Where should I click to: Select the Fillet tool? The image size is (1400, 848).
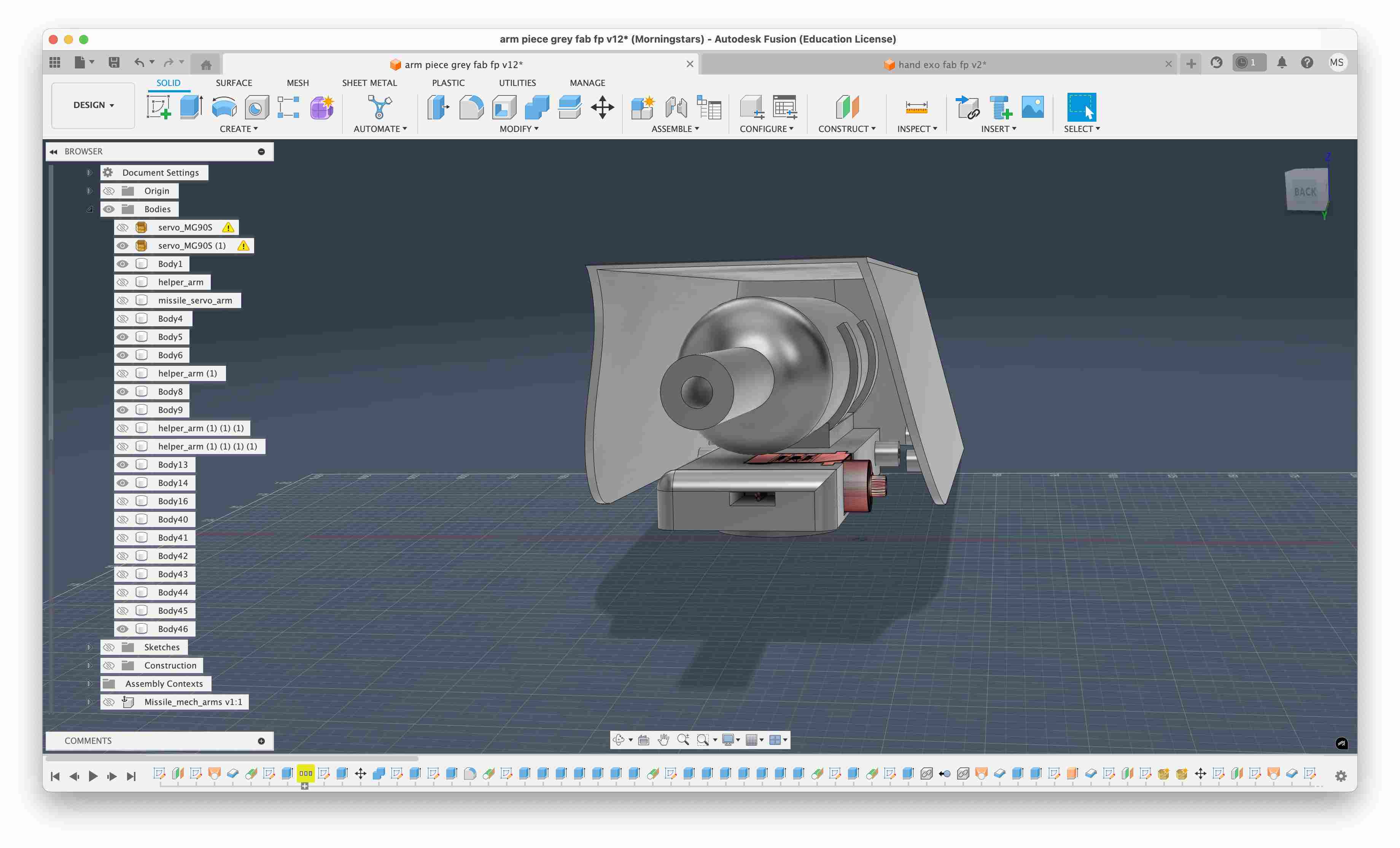pos(471,107)
